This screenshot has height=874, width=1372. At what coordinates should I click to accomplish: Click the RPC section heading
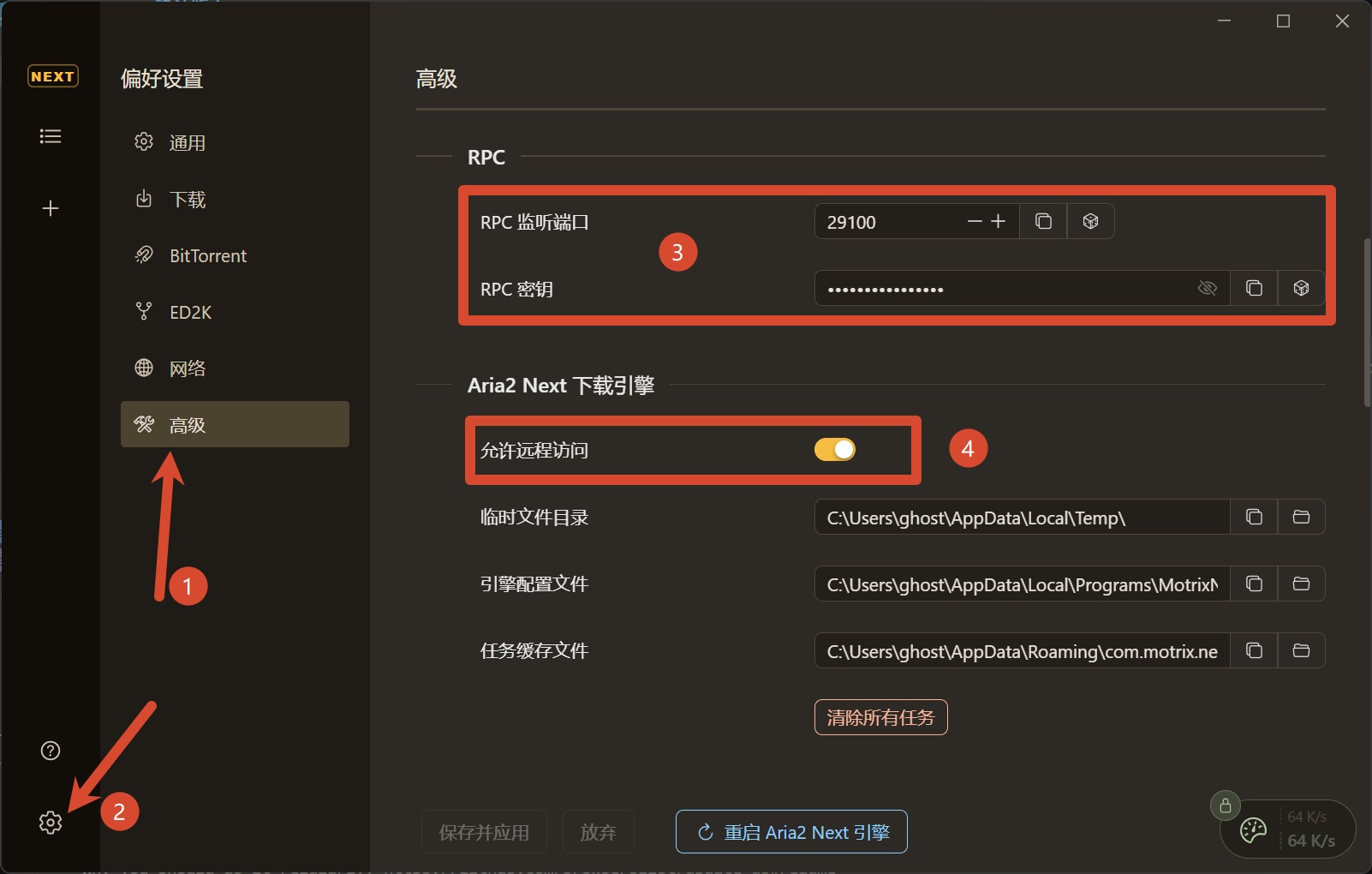[486, 157]
